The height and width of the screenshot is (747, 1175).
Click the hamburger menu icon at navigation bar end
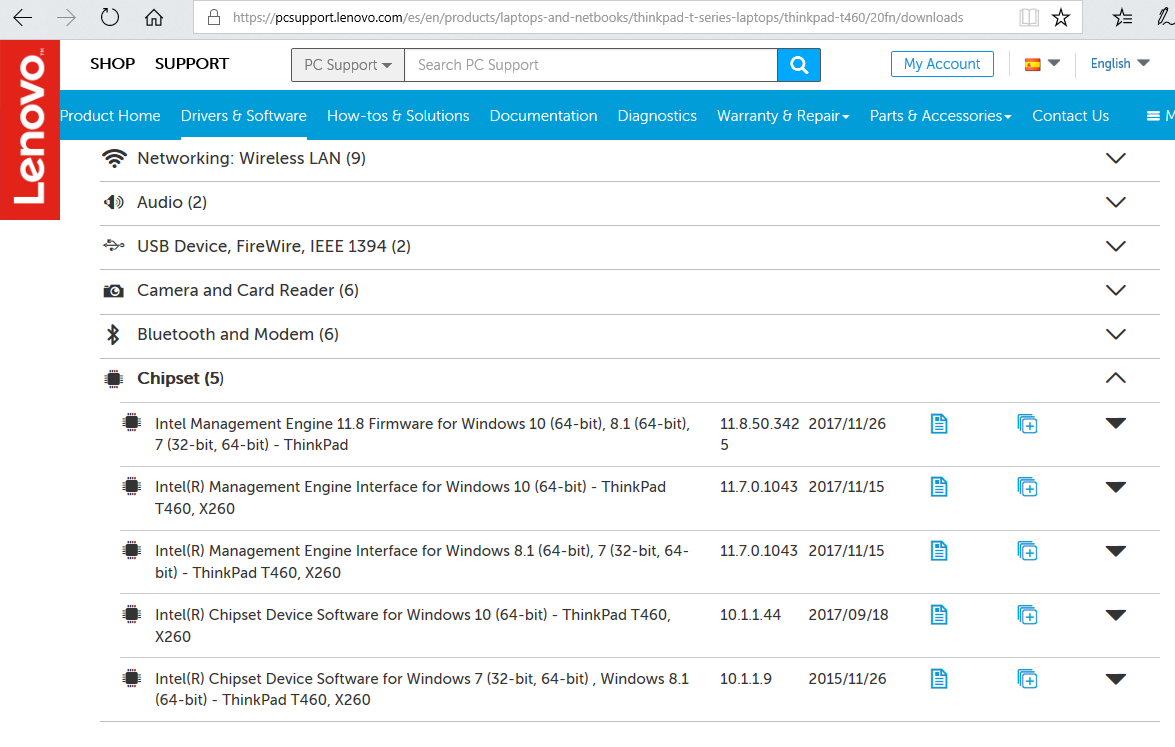[x=1153, y=115]
